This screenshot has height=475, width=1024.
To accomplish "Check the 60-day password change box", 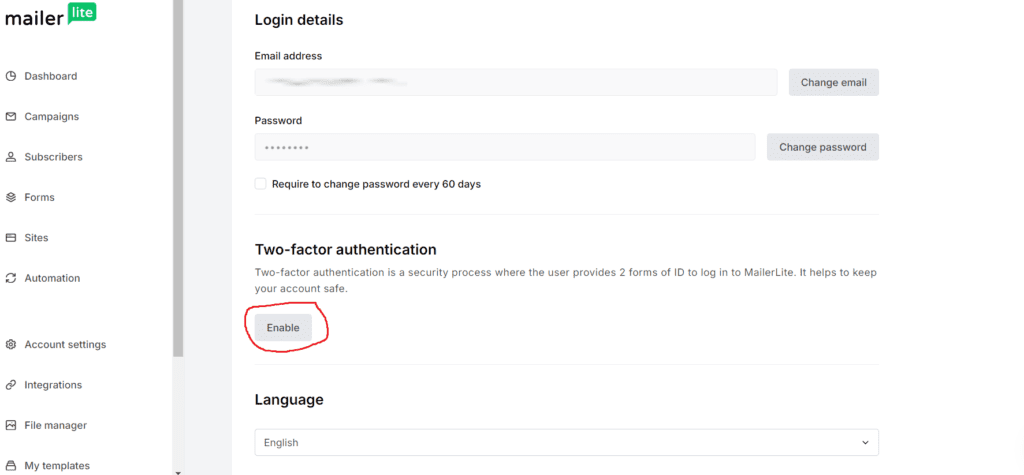I will pos(261,184).
